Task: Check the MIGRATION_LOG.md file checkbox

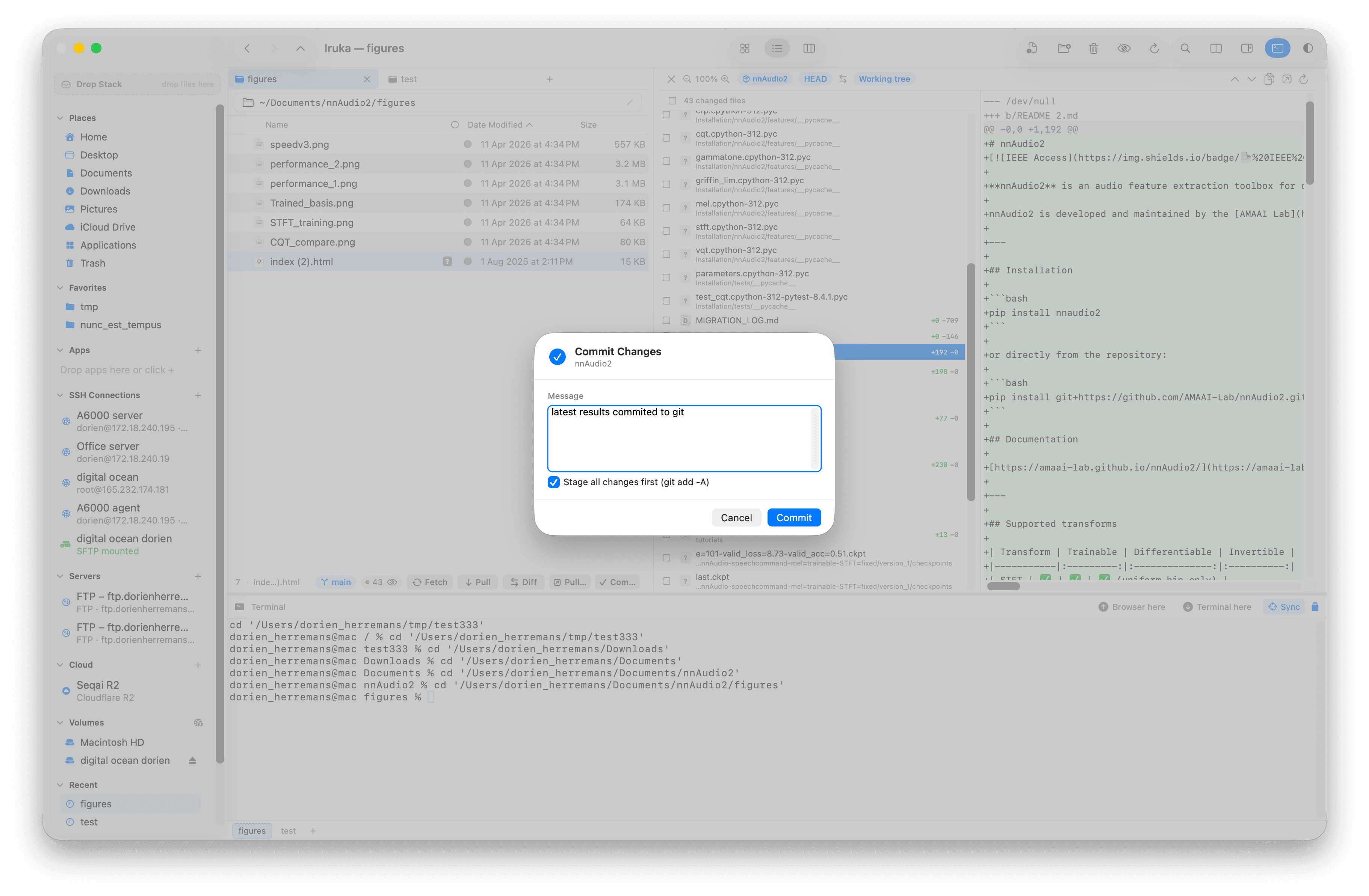Action: (x=666, y=320)
